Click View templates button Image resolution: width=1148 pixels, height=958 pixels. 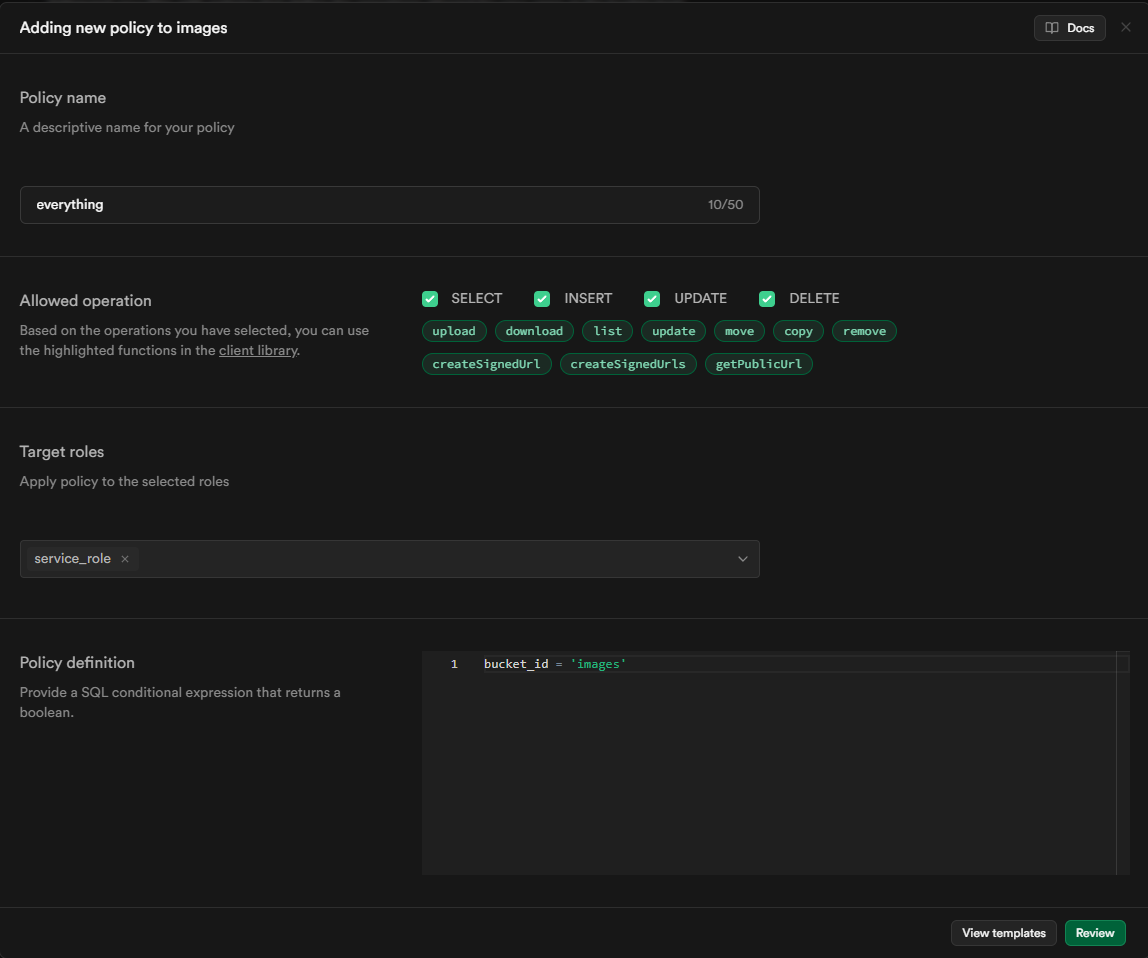pos(1003,933)
